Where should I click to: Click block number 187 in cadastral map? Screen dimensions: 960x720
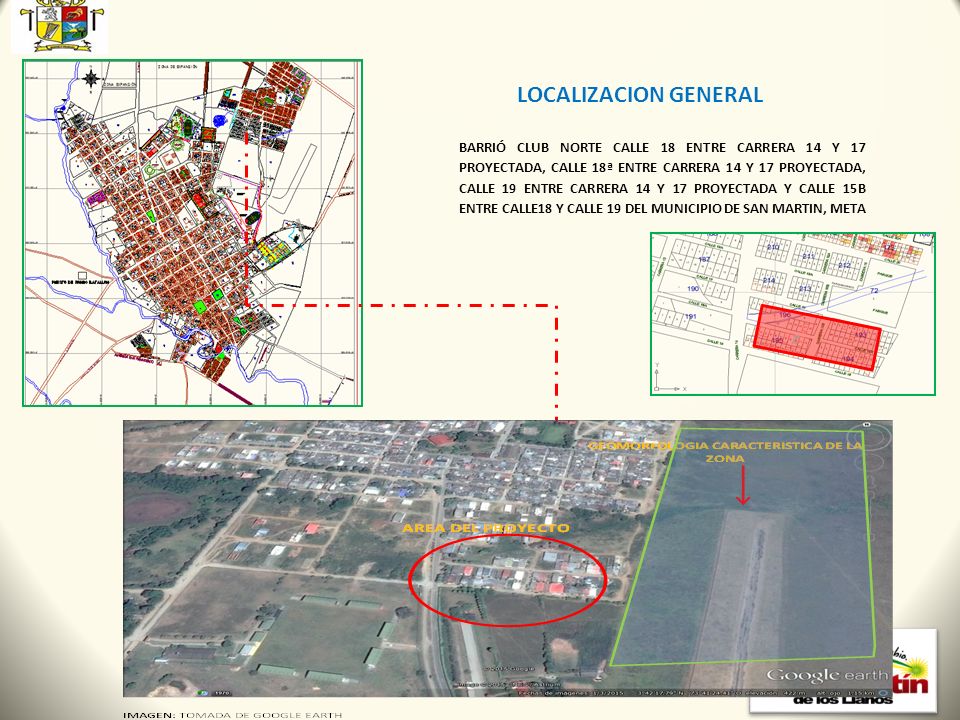pos(704,259)
